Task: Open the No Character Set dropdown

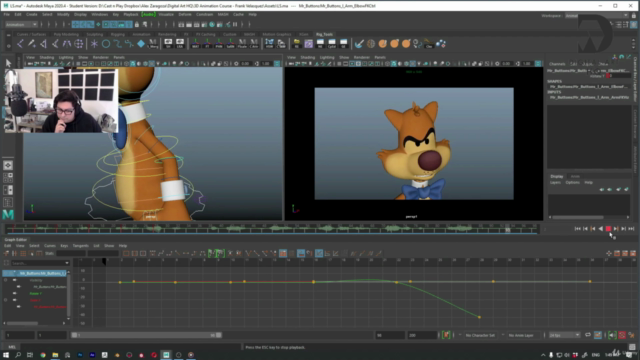Action: tap(480, 335)
